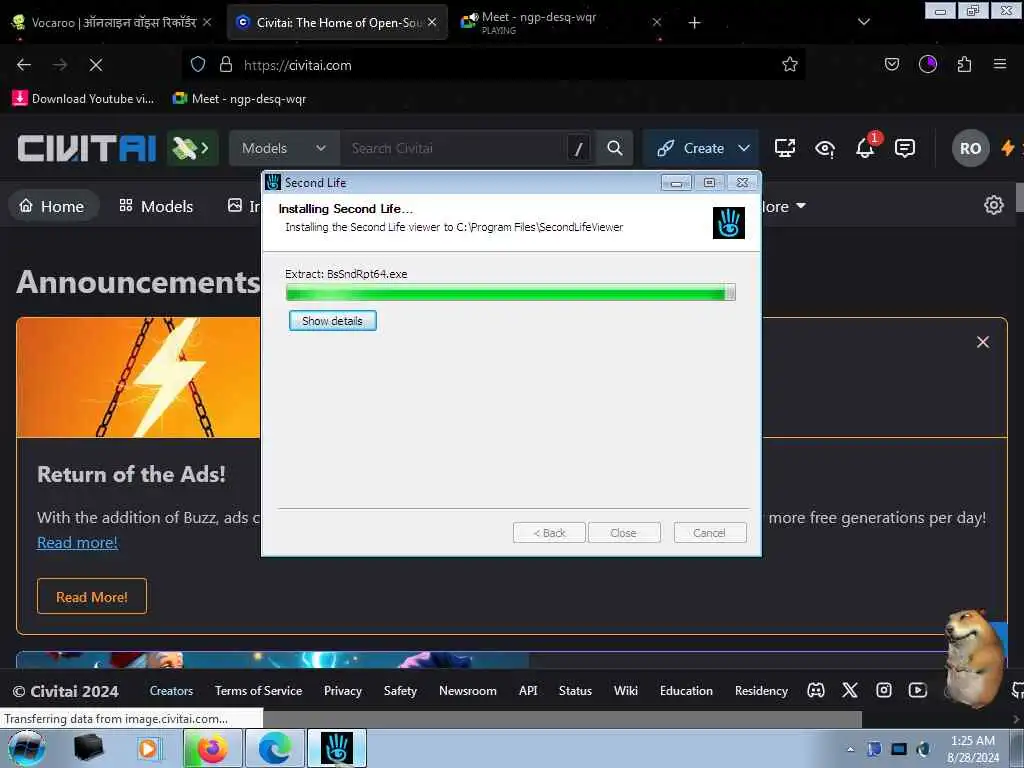Open Firefox extensions puzzle icon

coord(964,64)
